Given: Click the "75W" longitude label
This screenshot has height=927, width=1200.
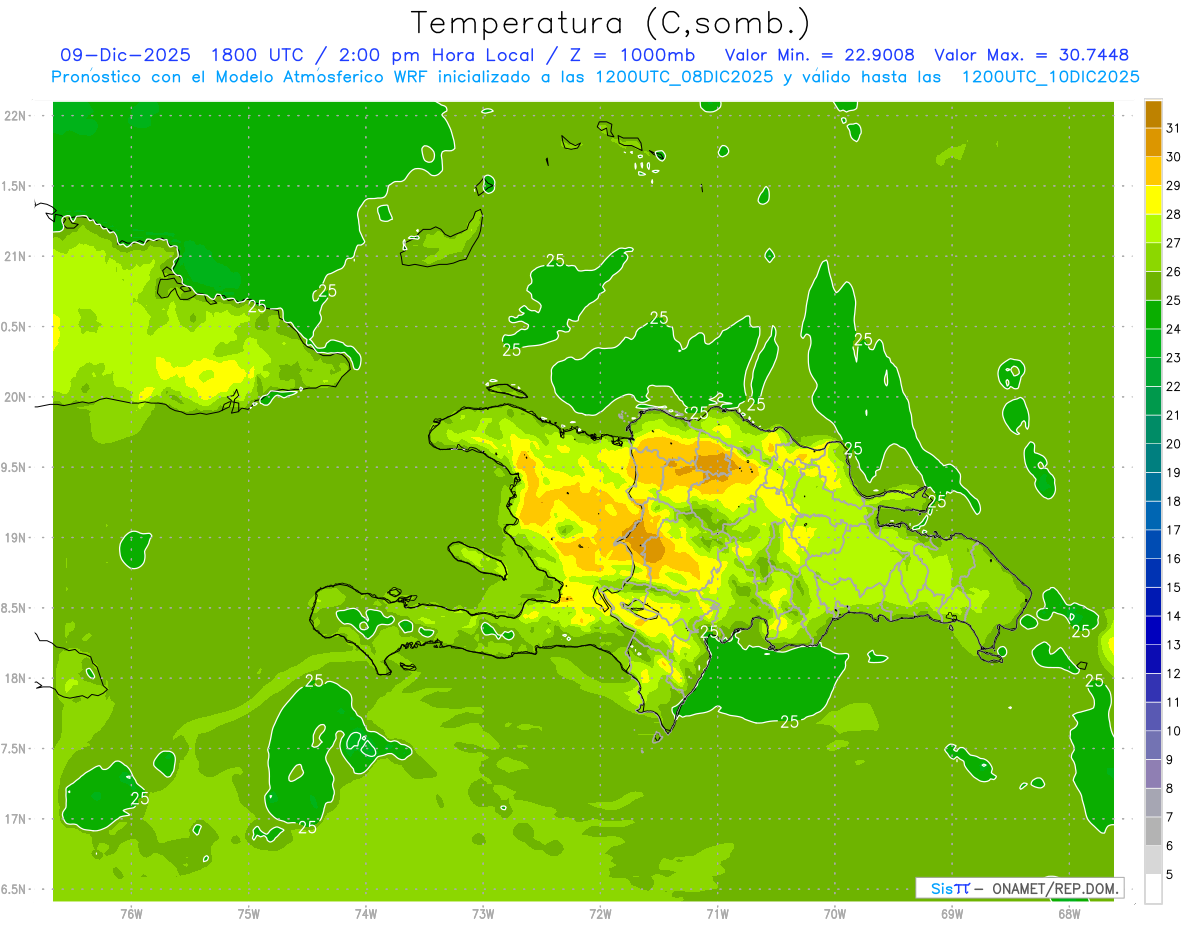Looking at the screenshot, I should (x=249, y=913).
